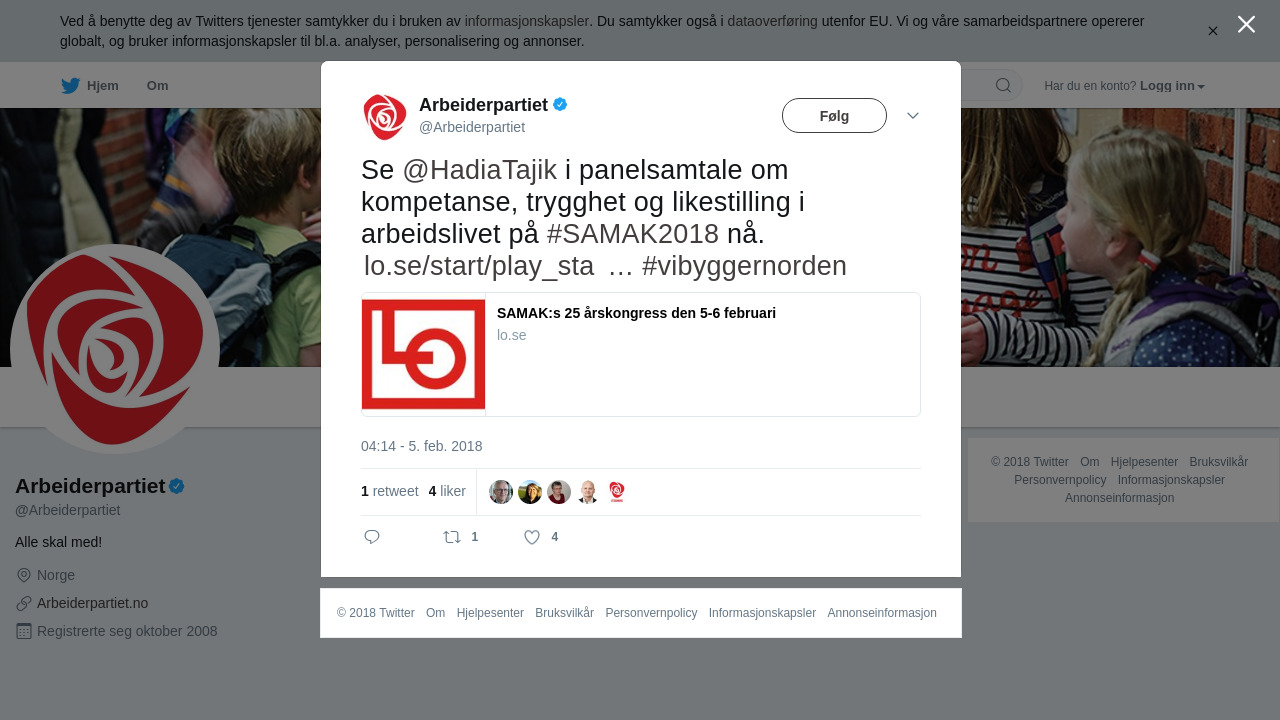The height and width of the screenshot is (720, 1280).
Task: Open the informasjonskapsler link in banner
Action: (x=526, y=21)
